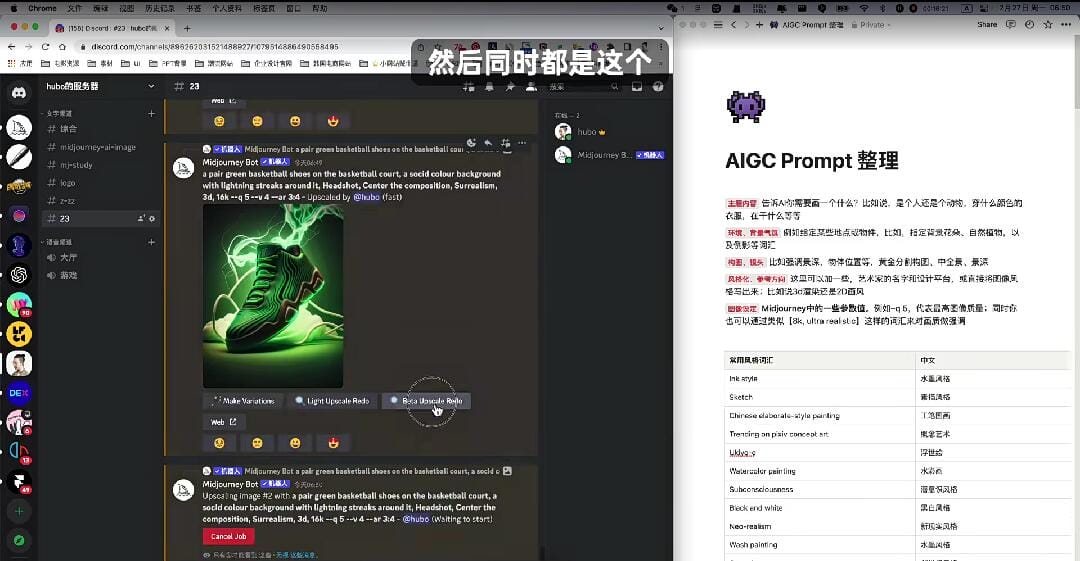Go back in Chrome

pyautogui.click(x=12, y=47)
